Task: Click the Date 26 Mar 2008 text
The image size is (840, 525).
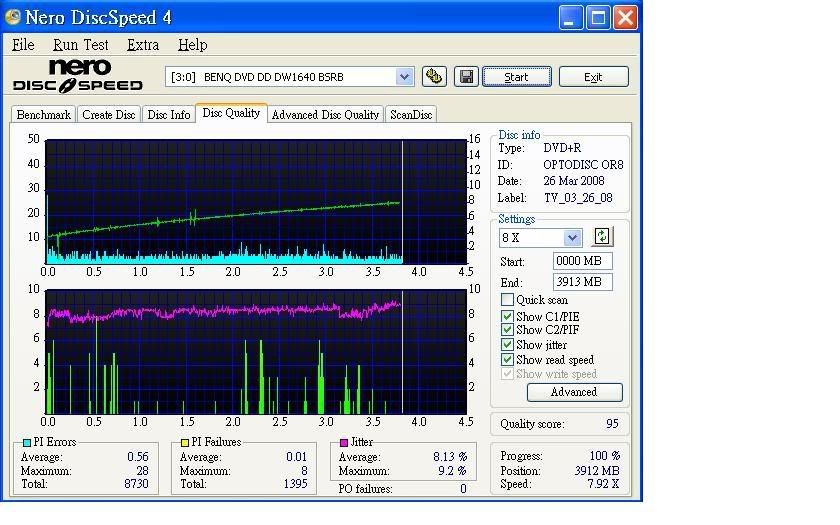Action: coord(574,181)
